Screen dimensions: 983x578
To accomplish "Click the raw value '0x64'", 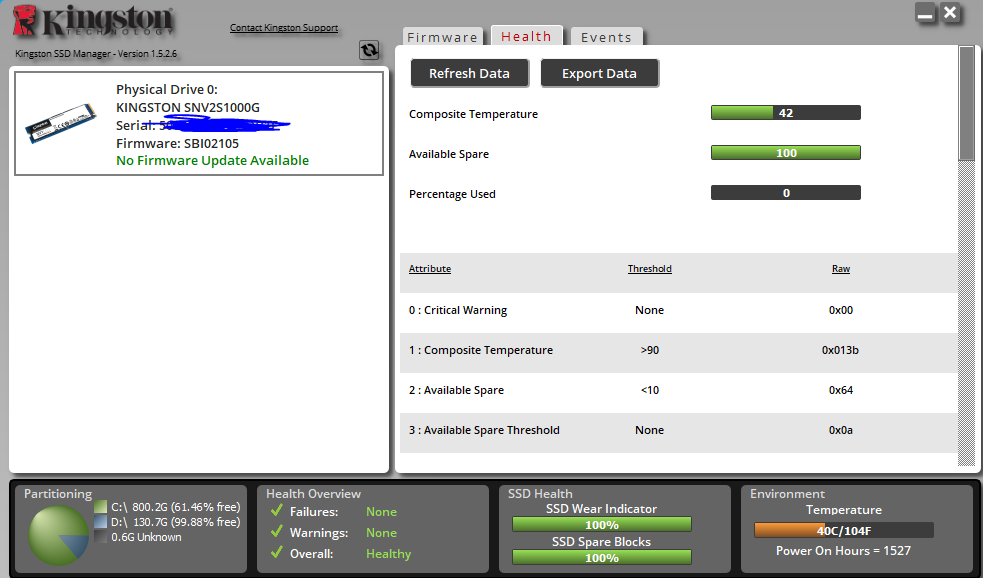I will click(841, 390).
